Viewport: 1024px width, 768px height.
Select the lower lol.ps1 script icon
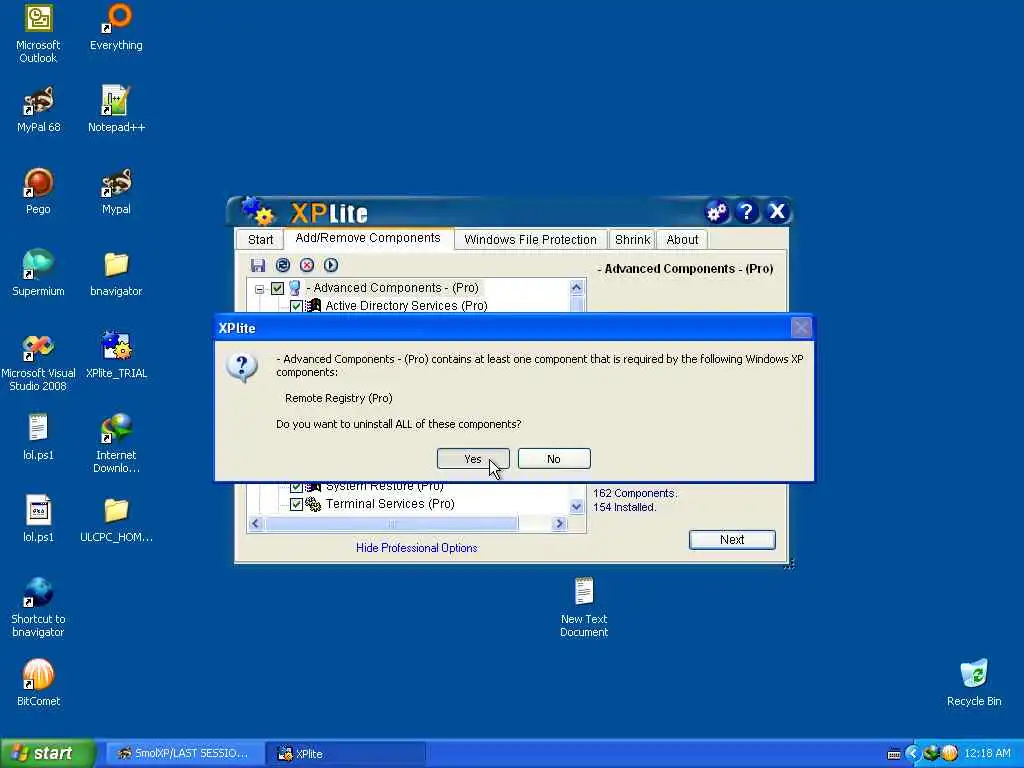(x=38, y=520)
